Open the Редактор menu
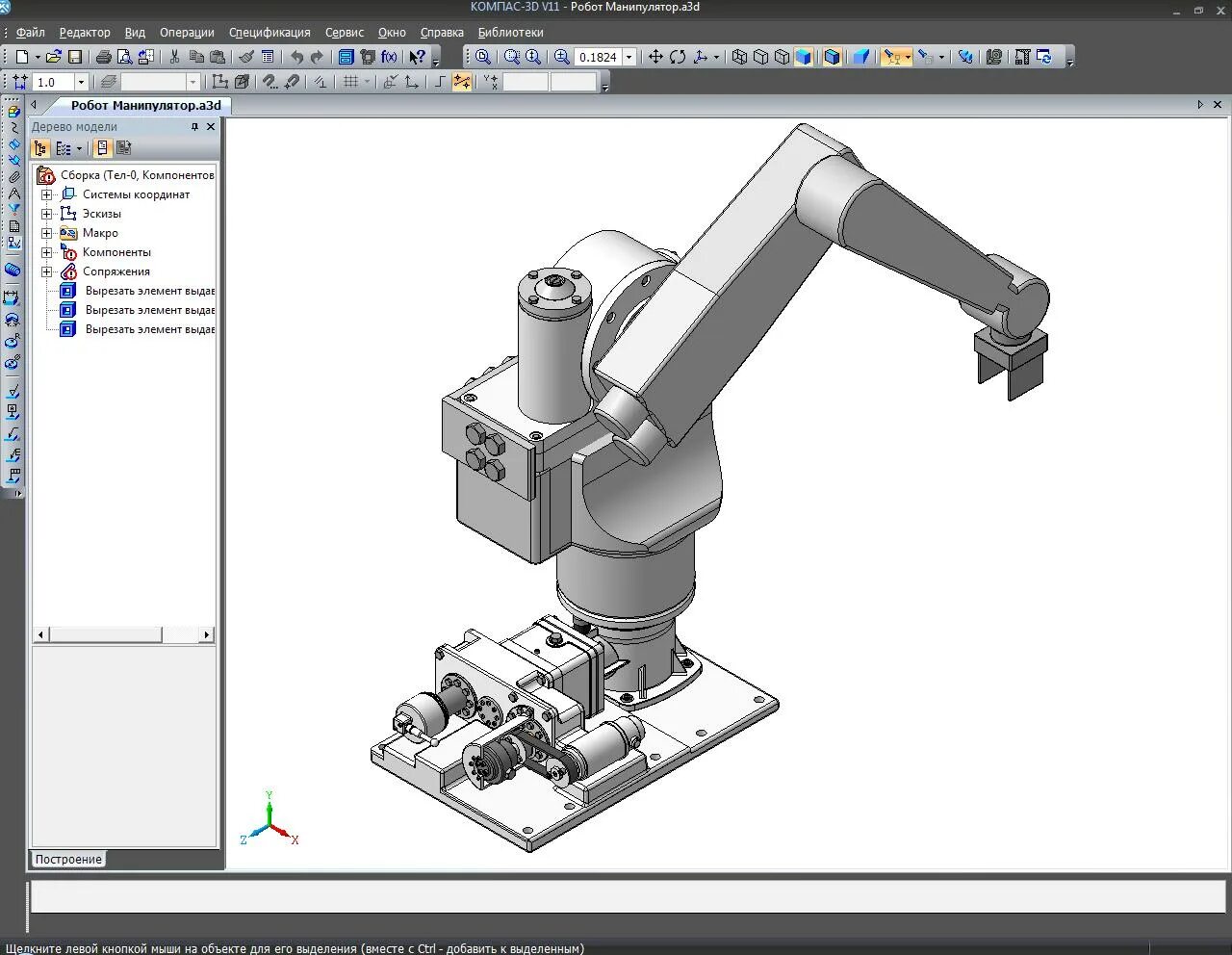Image resolution: width=1232 pixels, height=955 pixels. pos(85,32)
